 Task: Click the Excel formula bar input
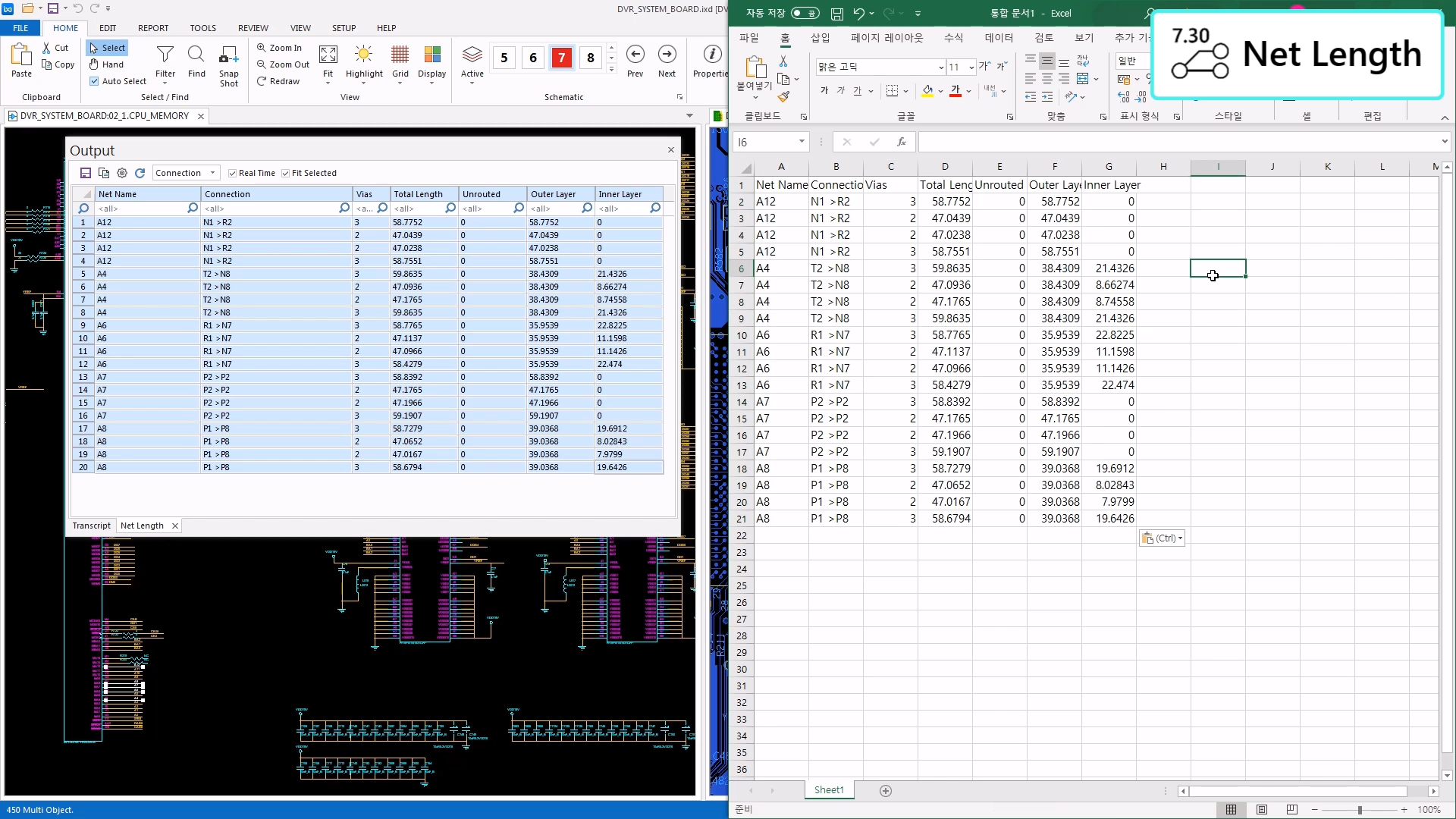click(1175, 142)
